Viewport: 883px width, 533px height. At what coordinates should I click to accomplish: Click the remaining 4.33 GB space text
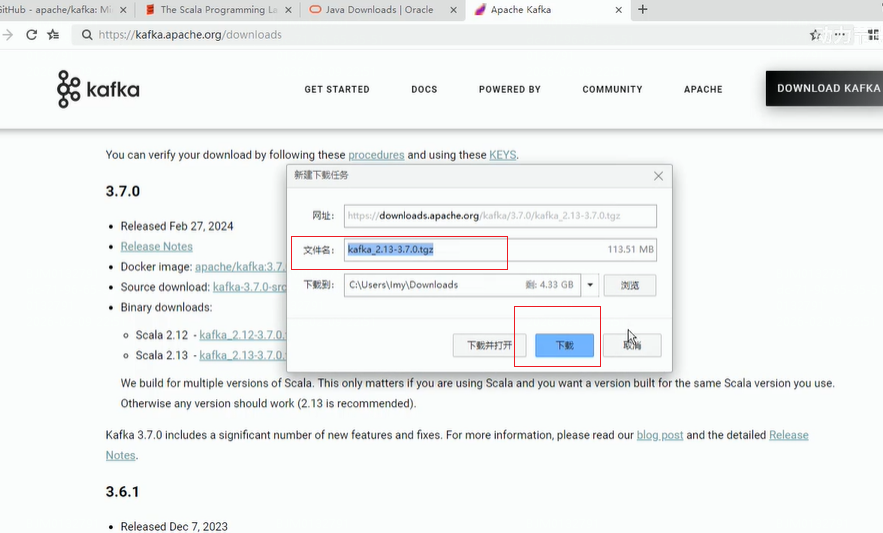(550, 285)
